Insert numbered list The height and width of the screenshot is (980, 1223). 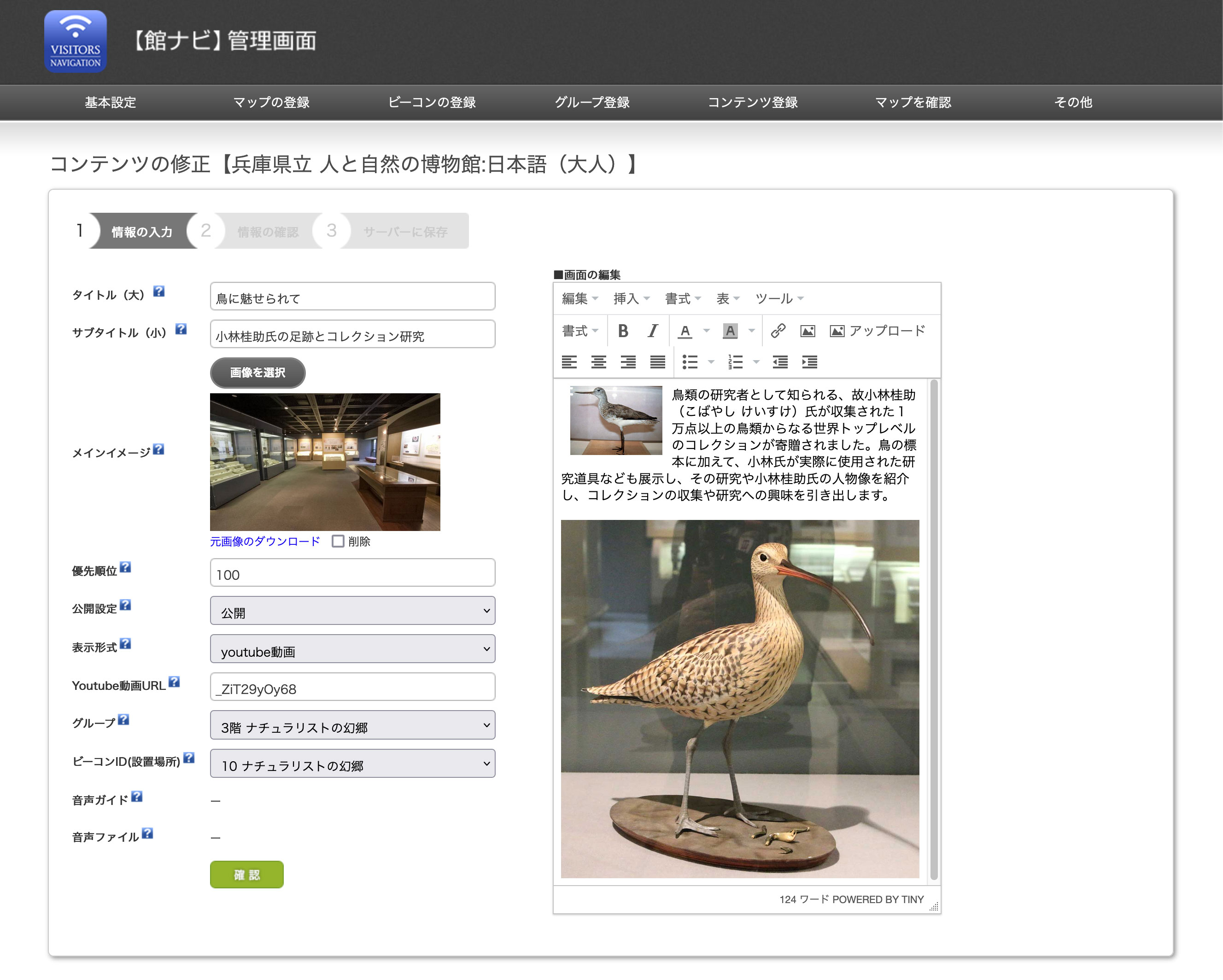[x=735, y=362]
